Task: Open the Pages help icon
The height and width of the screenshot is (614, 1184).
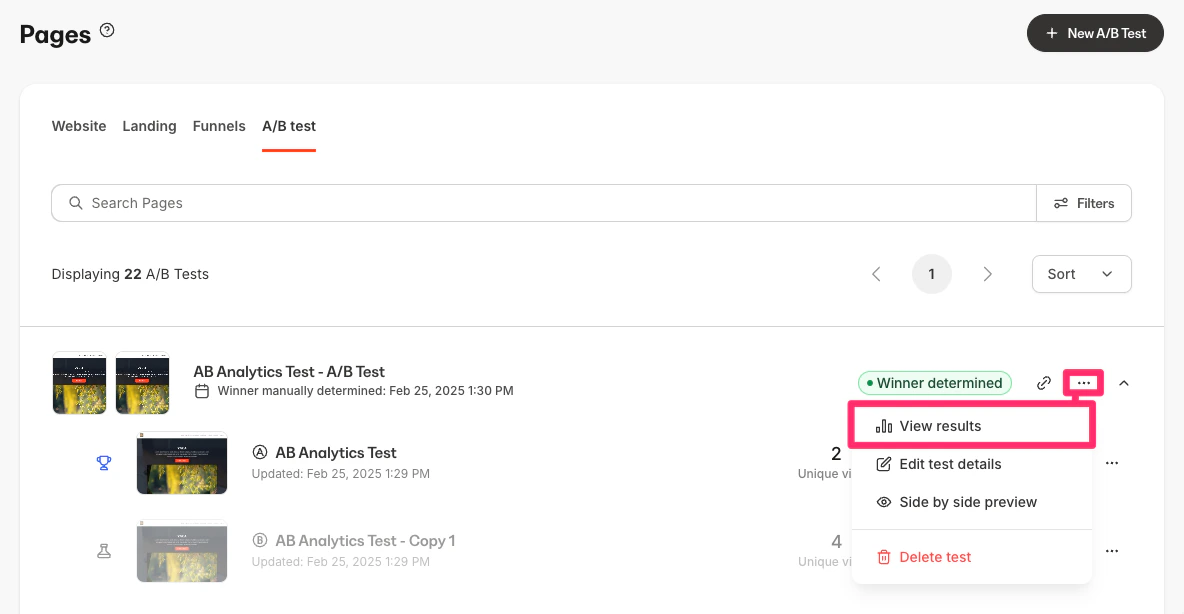Action: coord(107,29)
